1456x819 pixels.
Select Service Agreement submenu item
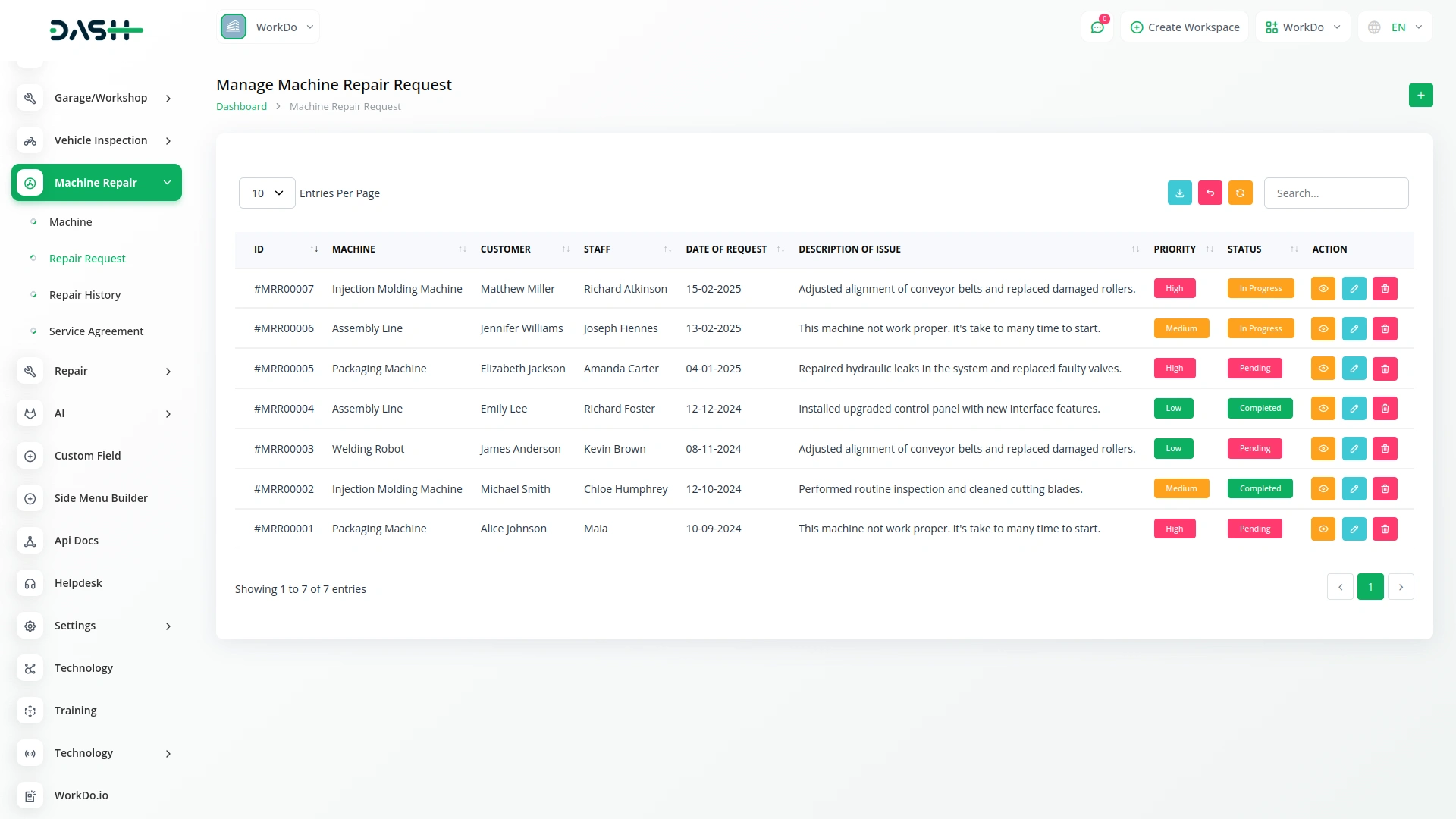(96, 331)
